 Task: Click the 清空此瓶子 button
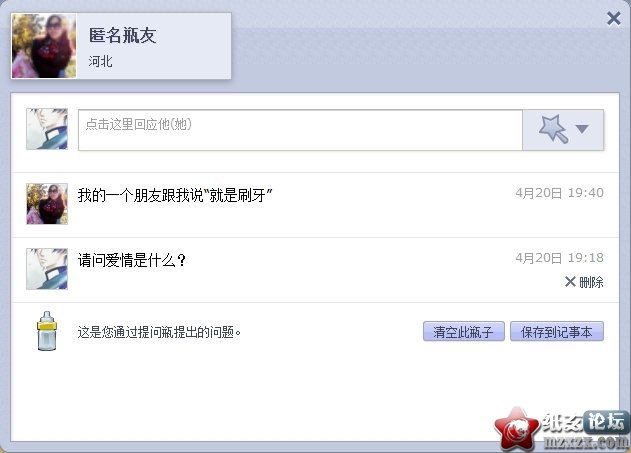coord(464,332)
